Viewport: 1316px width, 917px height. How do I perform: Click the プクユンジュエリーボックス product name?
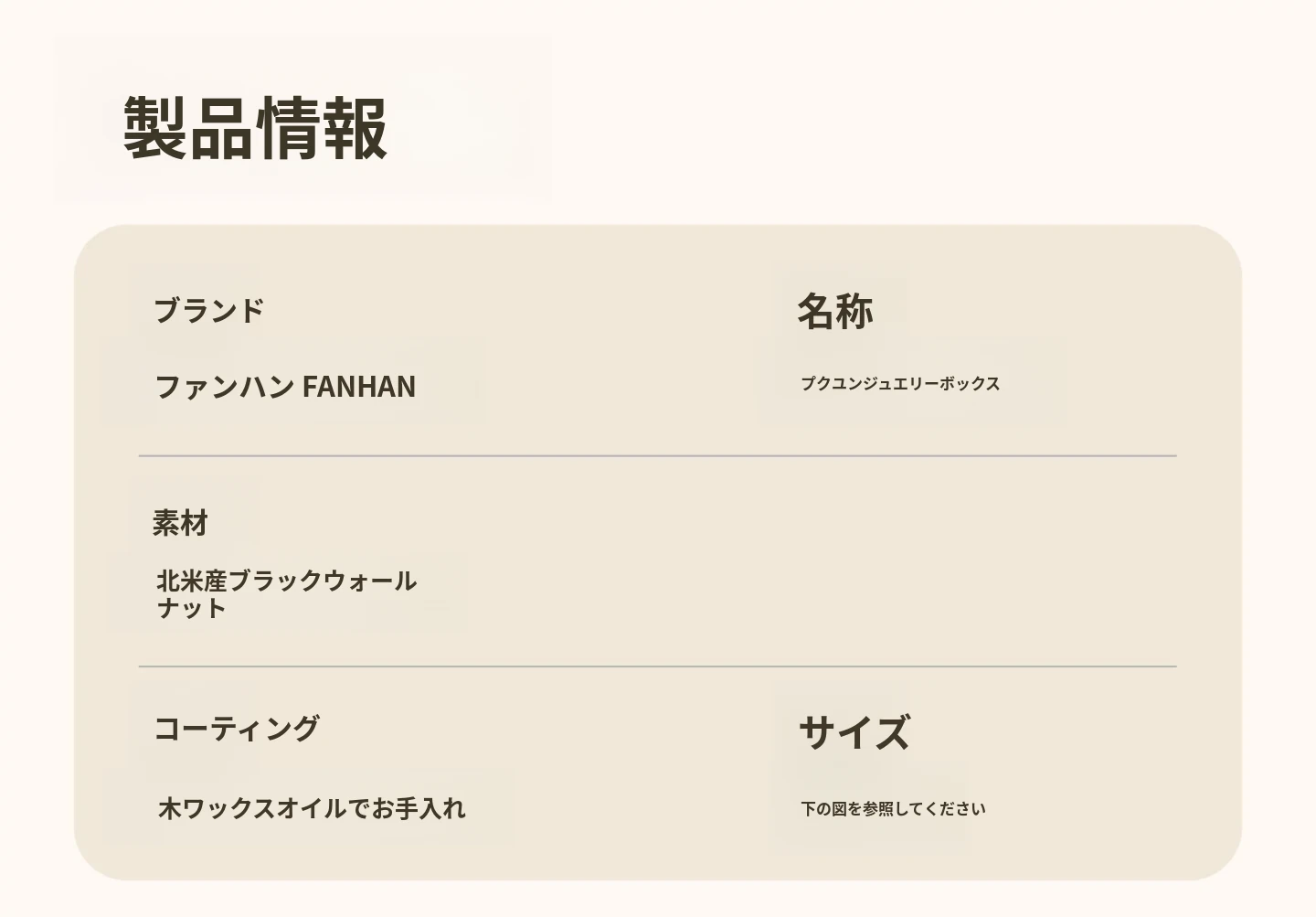pyautogui.click(x=900, y=384)
